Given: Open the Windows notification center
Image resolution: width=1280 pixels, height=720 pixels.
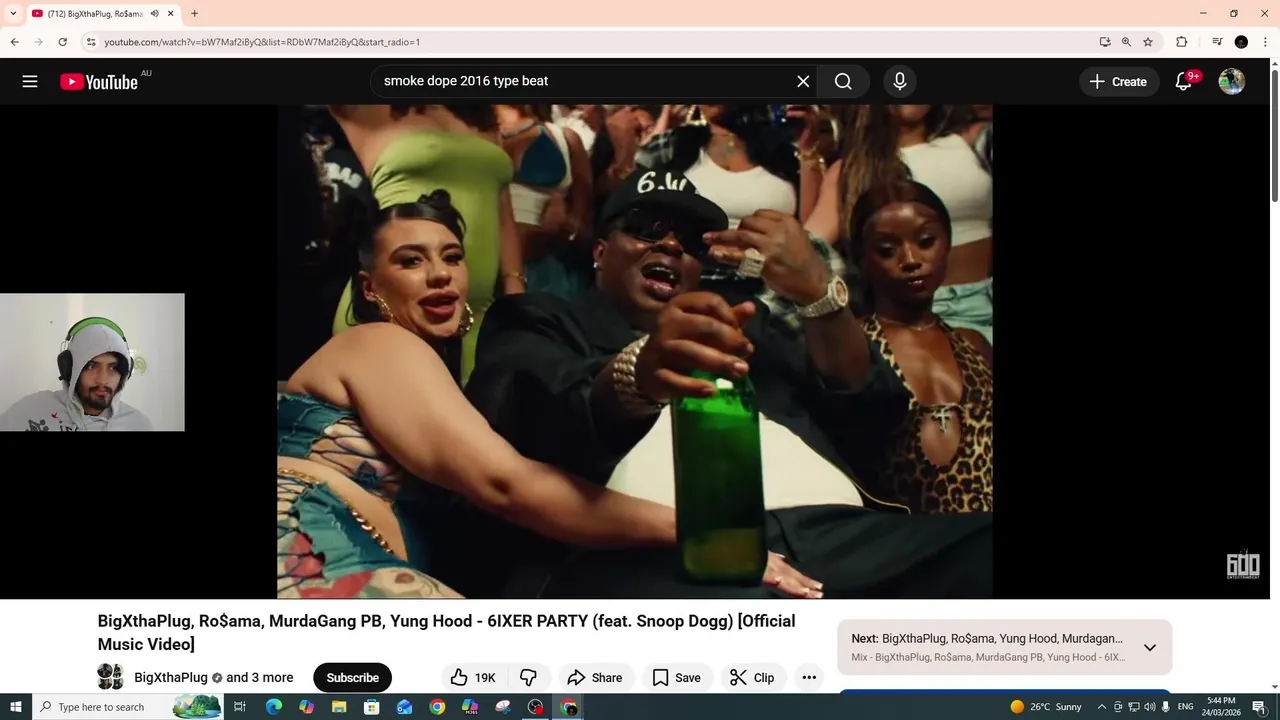Looking at the screenshot, I should point(1259,707).
